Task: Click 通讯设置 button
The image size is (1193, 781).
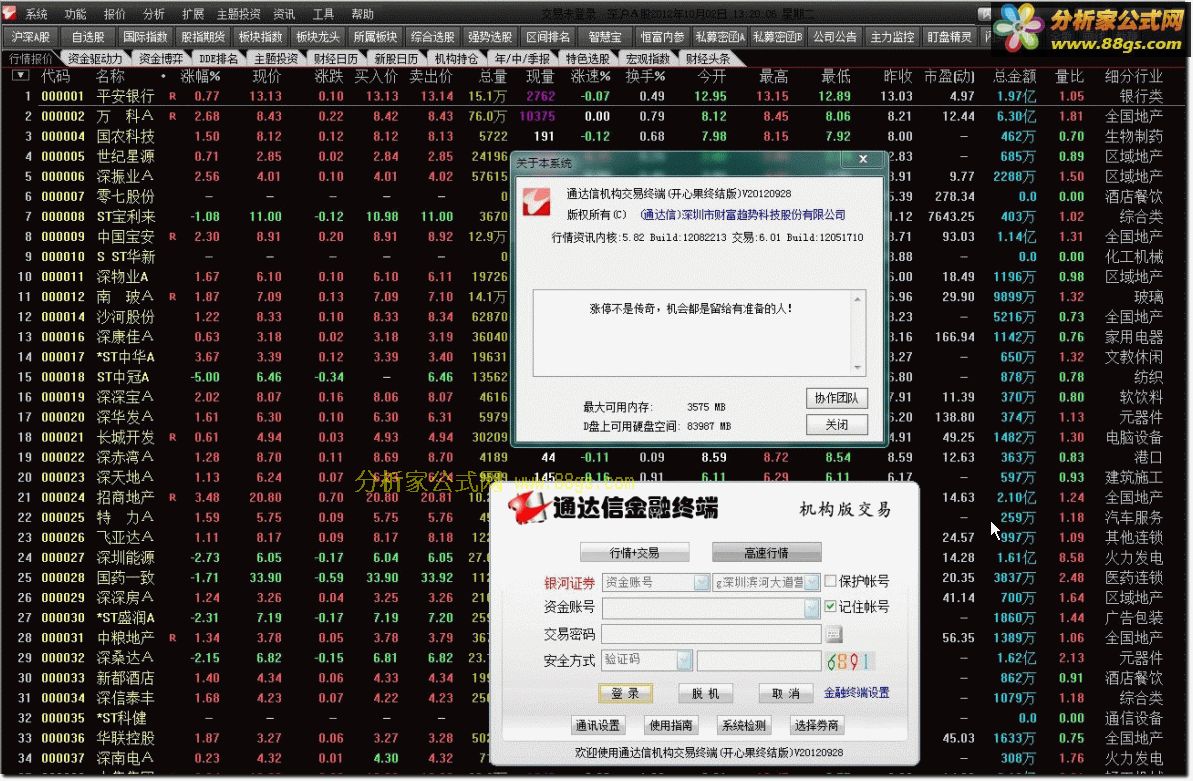Action: (598, 725)
